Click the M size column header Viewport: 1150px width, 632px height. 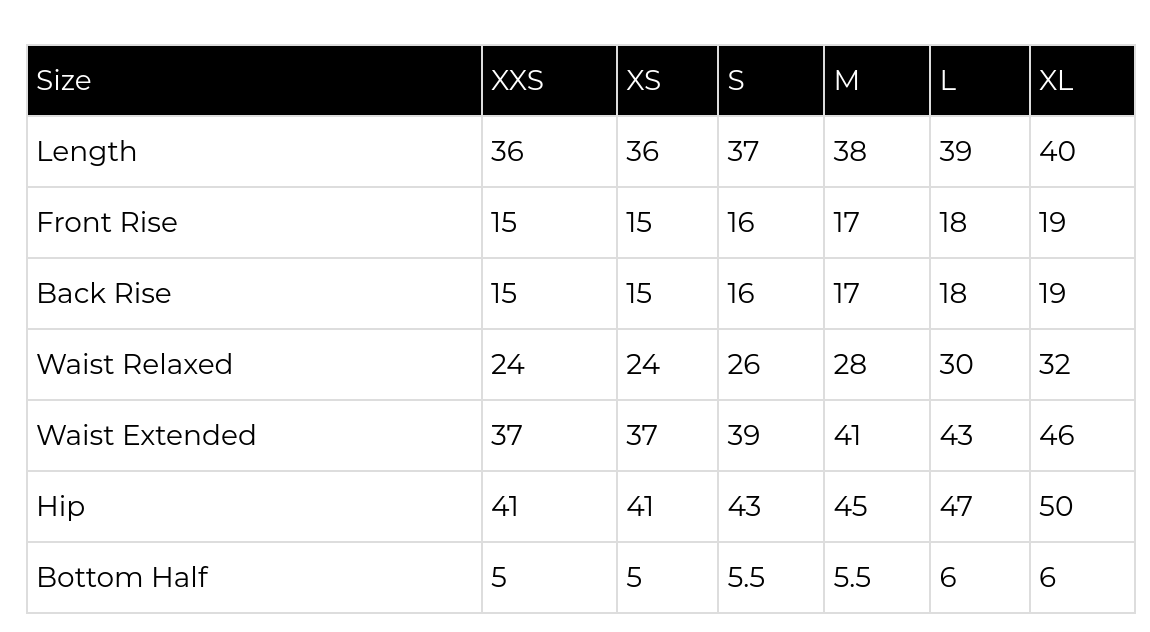(x=877, y=81)
